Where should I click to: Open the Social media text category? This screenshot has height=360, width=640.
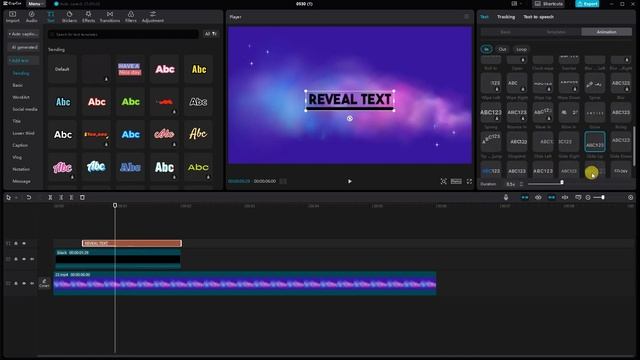click(24, 109)
